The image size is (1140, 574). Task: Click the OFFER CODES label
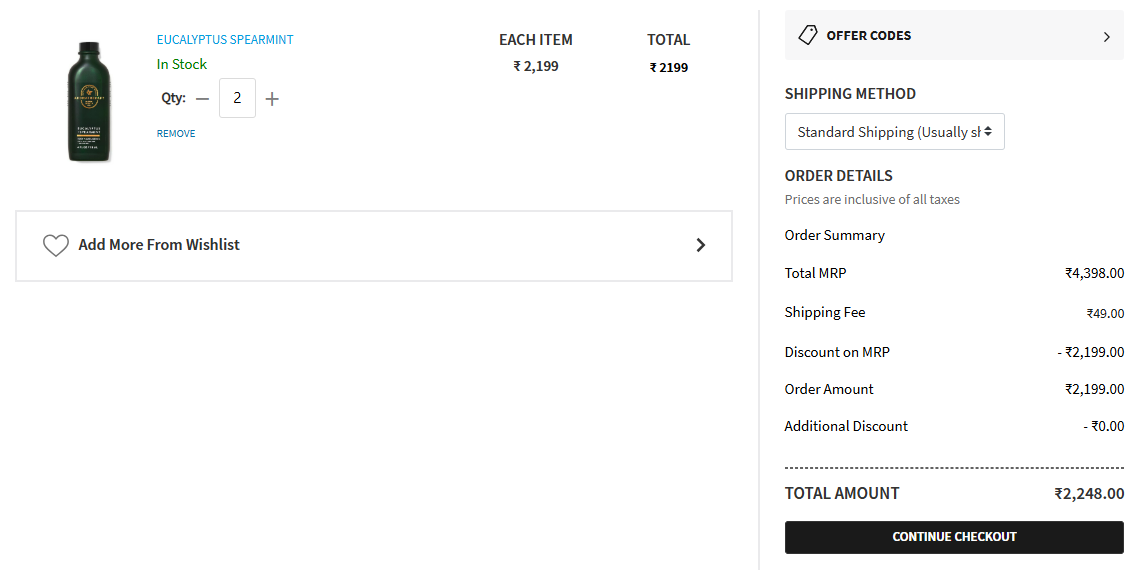[868, 36]
